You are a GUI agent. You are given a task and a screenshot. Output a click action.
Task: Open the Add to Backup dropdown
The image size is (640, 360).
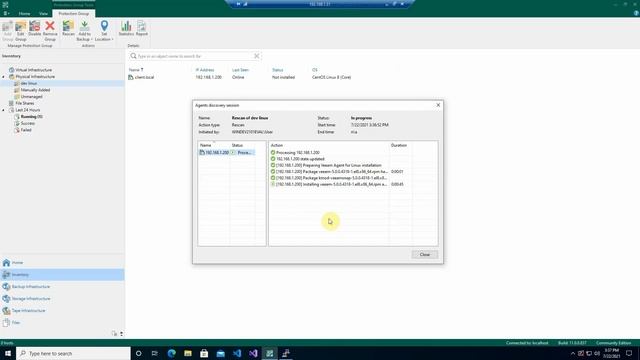point(84,31)
